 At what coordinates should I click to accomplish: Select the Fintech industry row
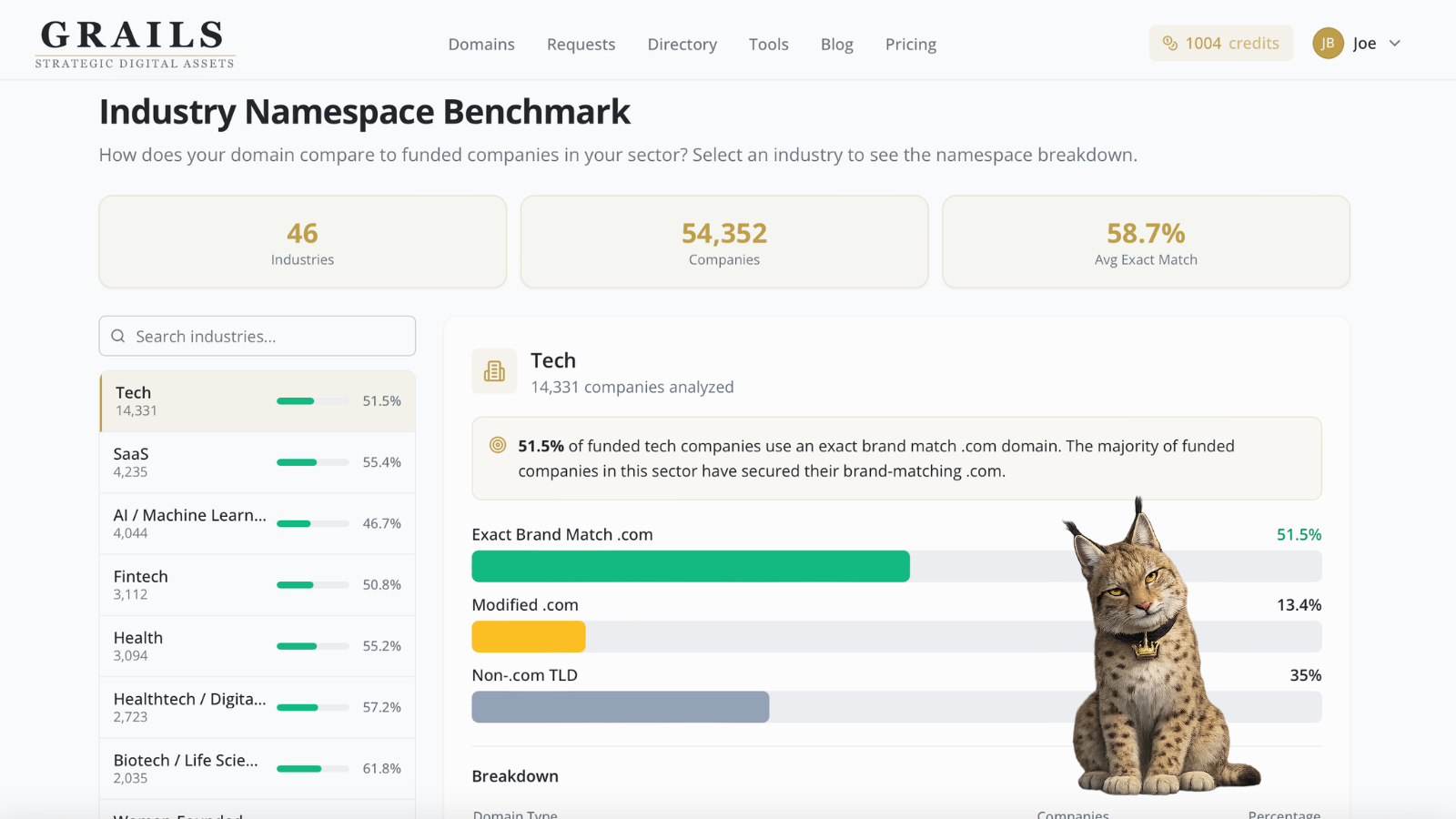coord(258,585)
